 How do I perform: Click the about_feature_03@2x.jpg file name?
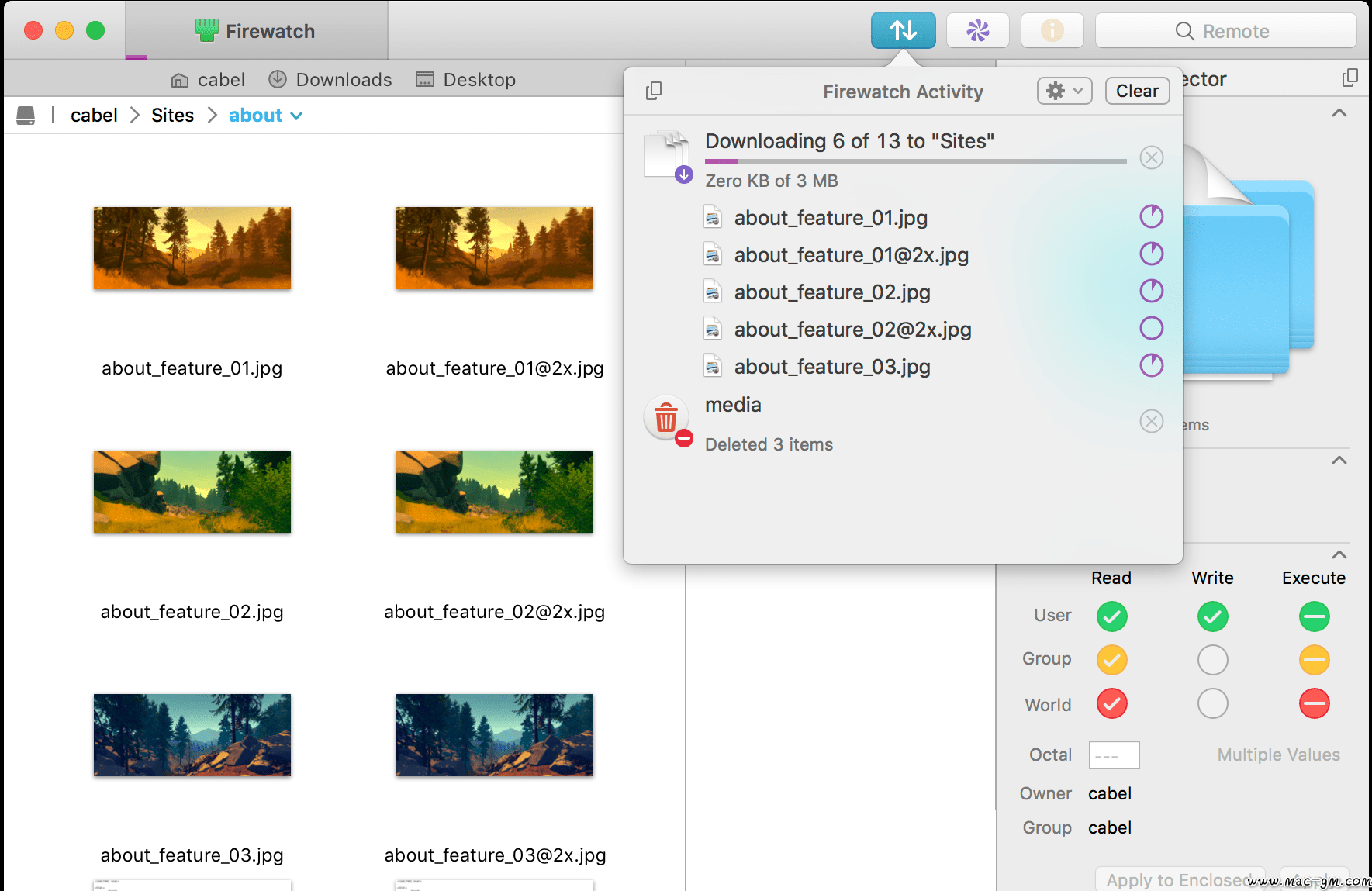click(495, 855)
